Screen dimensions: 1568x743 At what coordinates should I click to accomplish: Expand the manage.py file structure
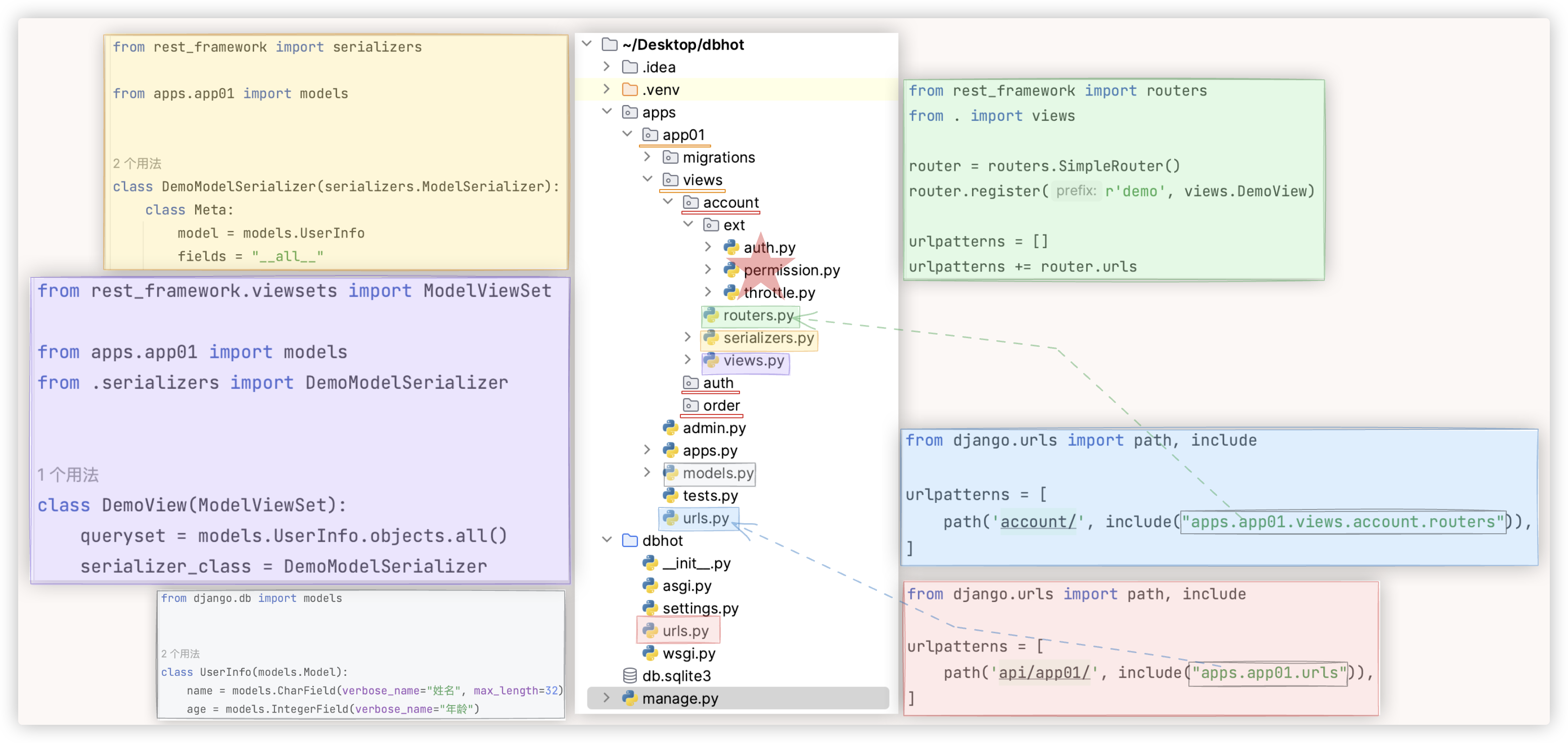pyautogui.click(x=606, y=698)
